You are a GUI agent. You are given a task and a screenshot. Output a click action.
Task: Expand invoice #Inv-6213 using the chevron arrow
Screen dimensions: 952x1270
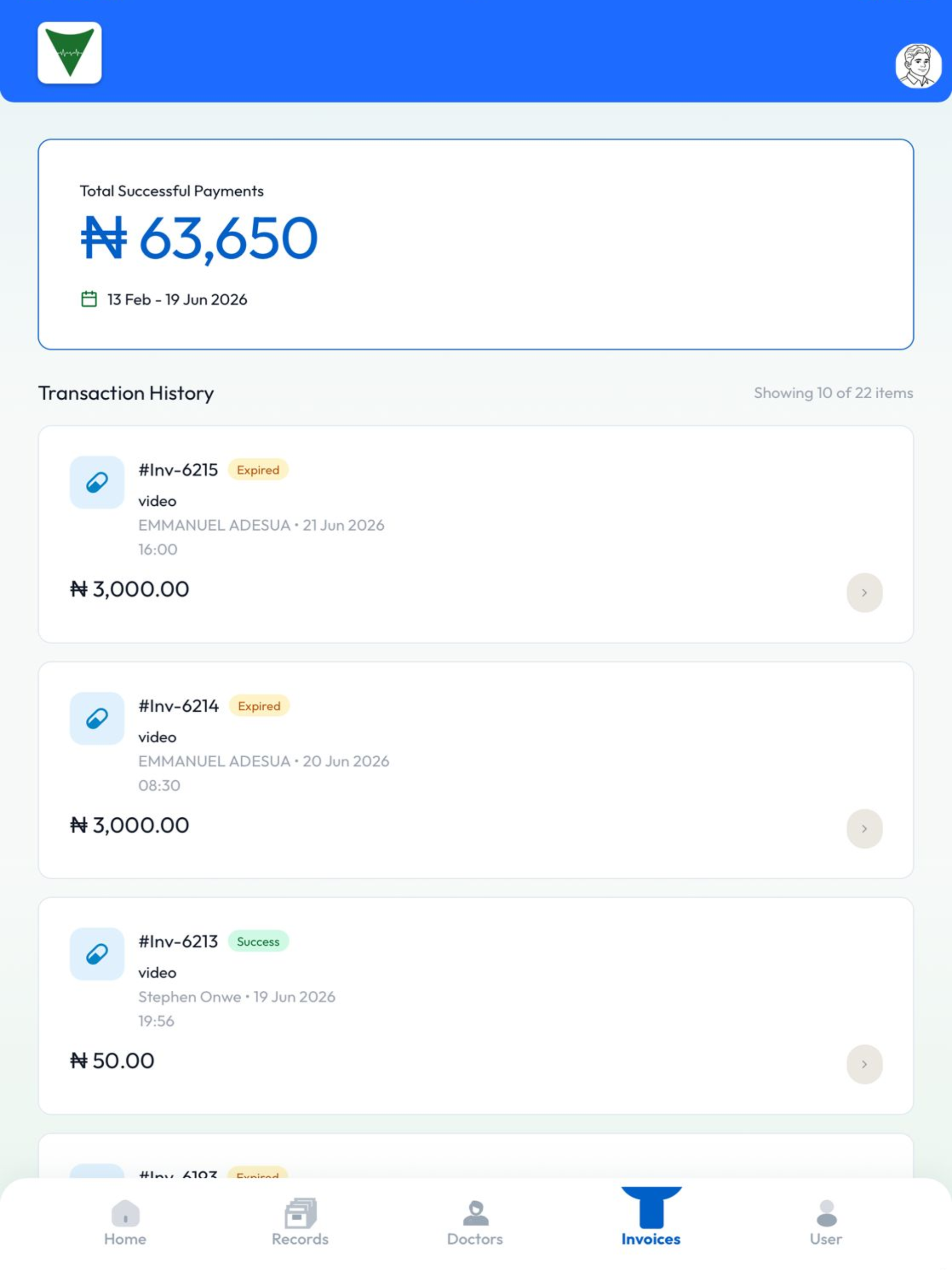coord(864,1064)
